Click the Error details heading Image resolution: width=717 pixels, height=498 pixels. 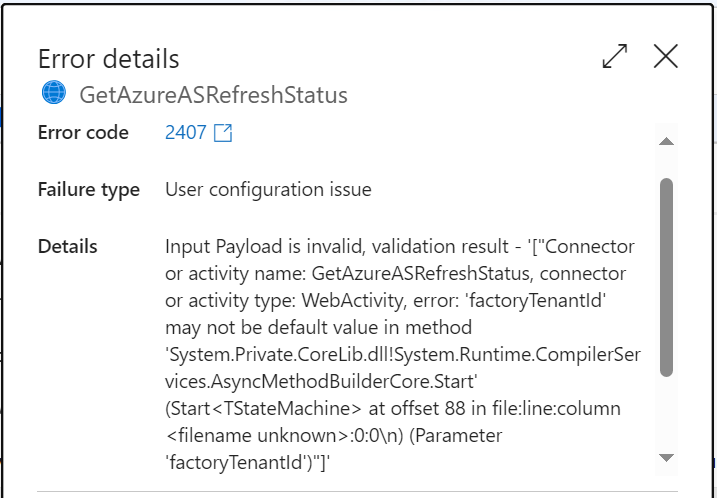108,59
